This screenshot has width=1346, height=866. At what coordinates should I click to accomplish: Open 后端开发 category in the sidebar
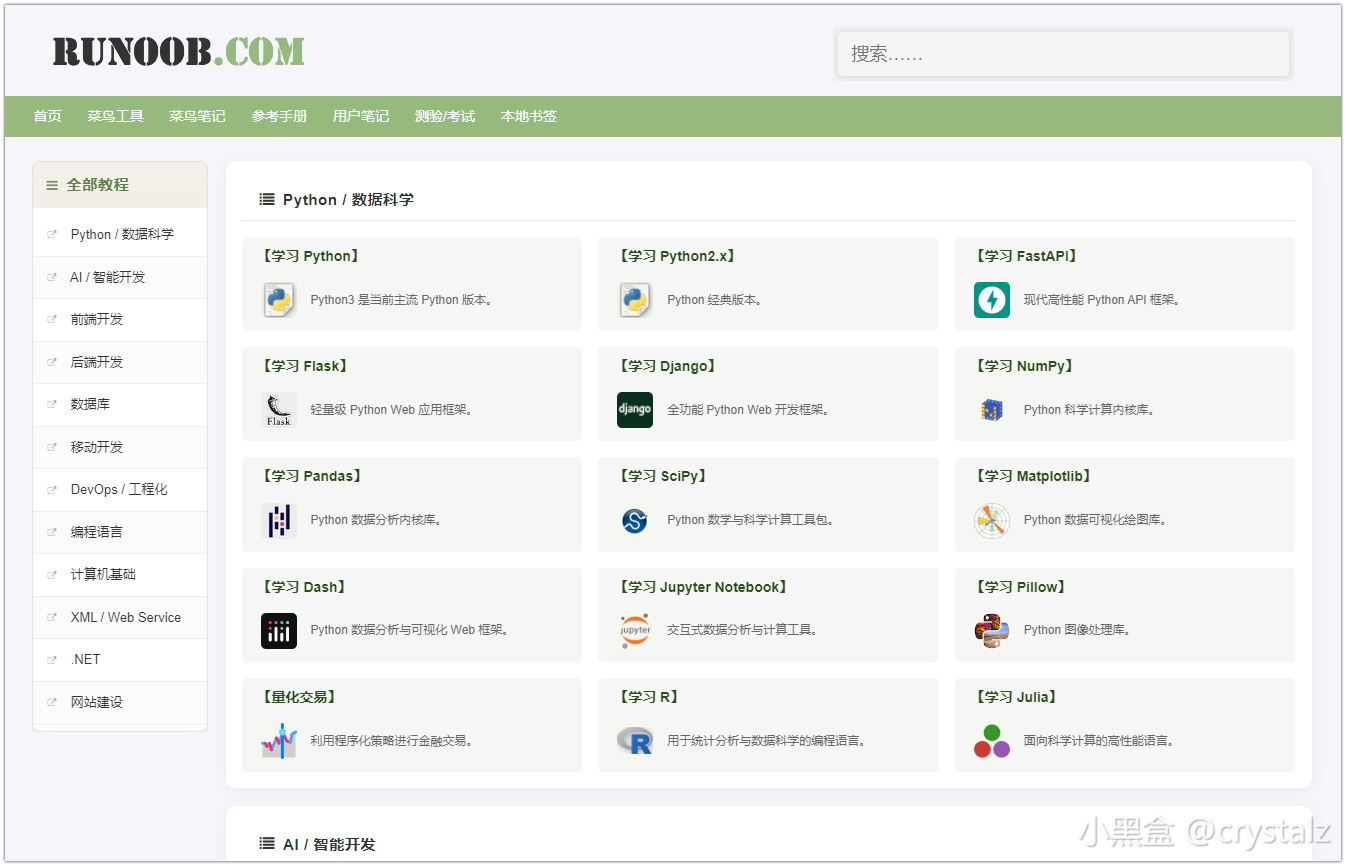tap(97, 363)
